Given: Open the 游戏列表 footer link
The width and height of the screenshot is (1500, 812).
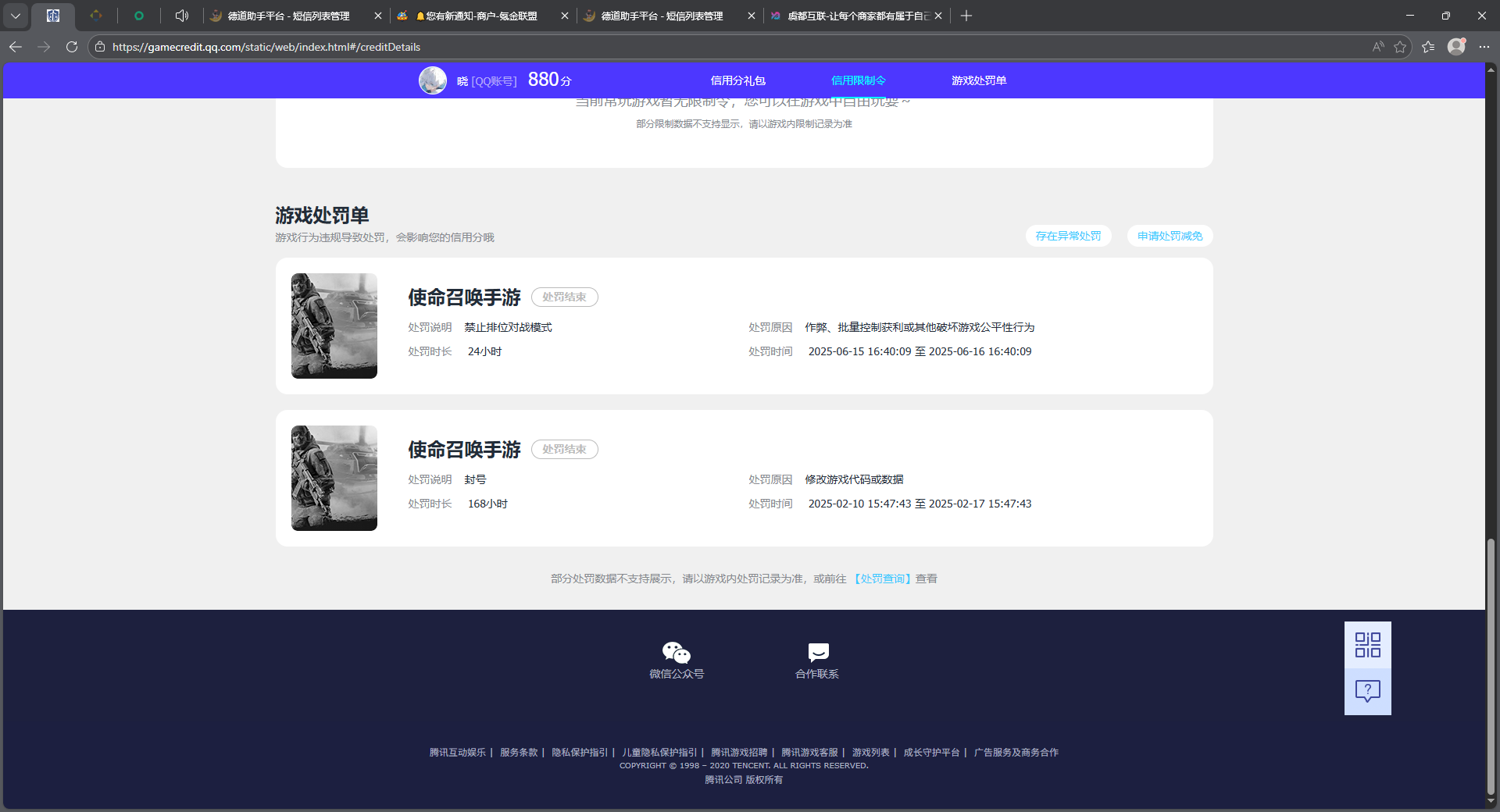Looking at the screenshot, I should [x=871, y=753].
